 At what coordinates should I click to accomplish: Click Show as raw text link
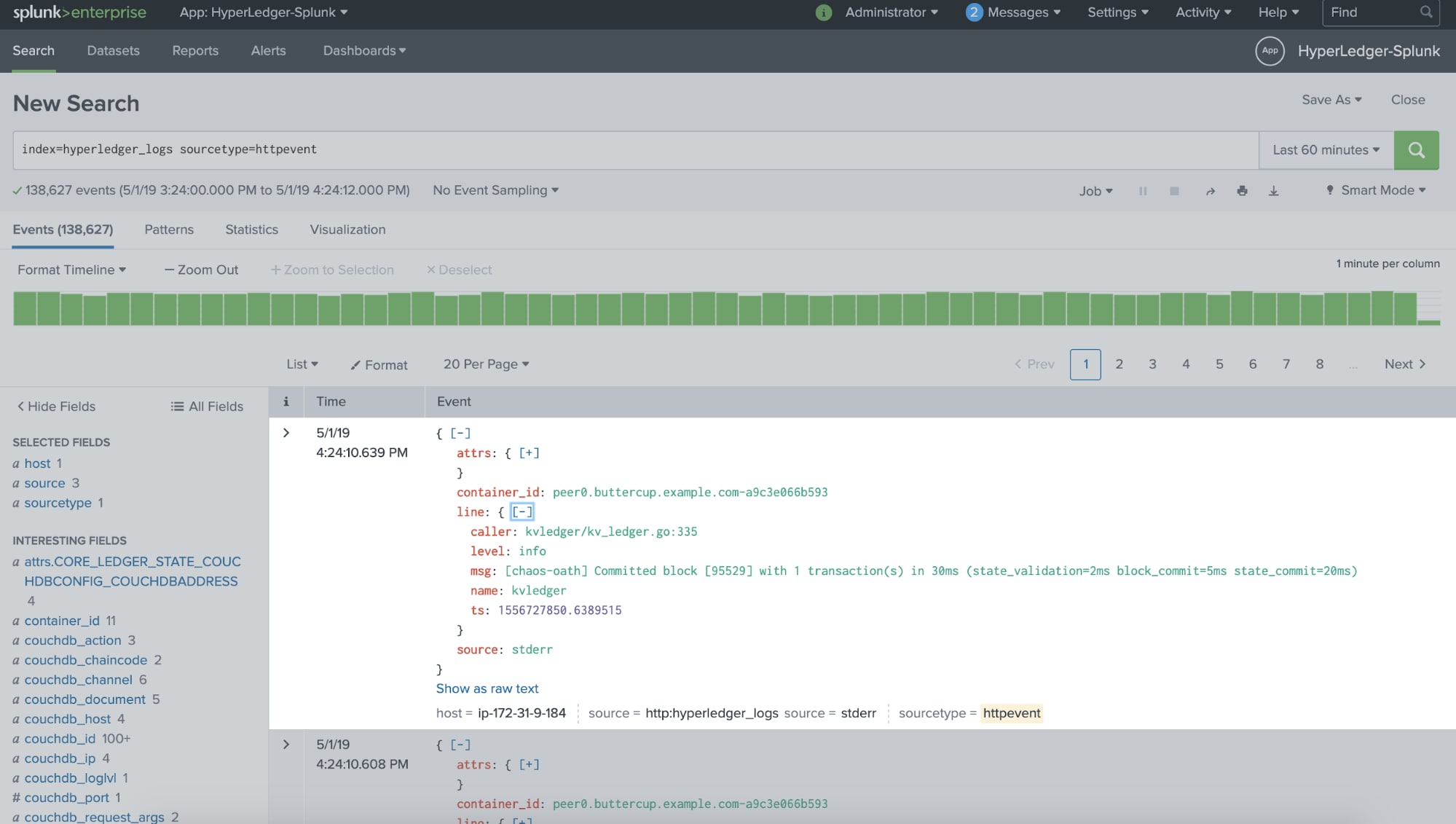[x=487, y=689]
